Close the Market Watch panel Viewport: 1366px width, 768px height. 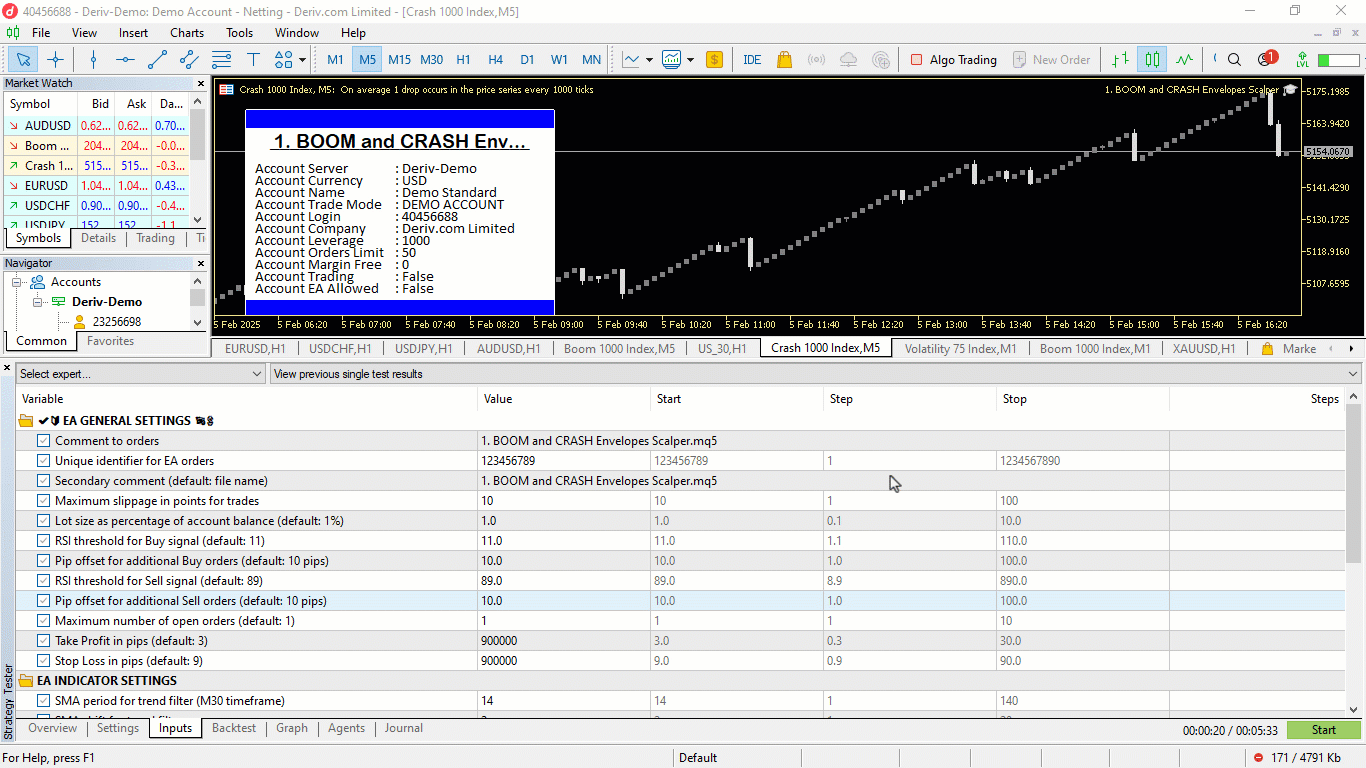(200, 84)
